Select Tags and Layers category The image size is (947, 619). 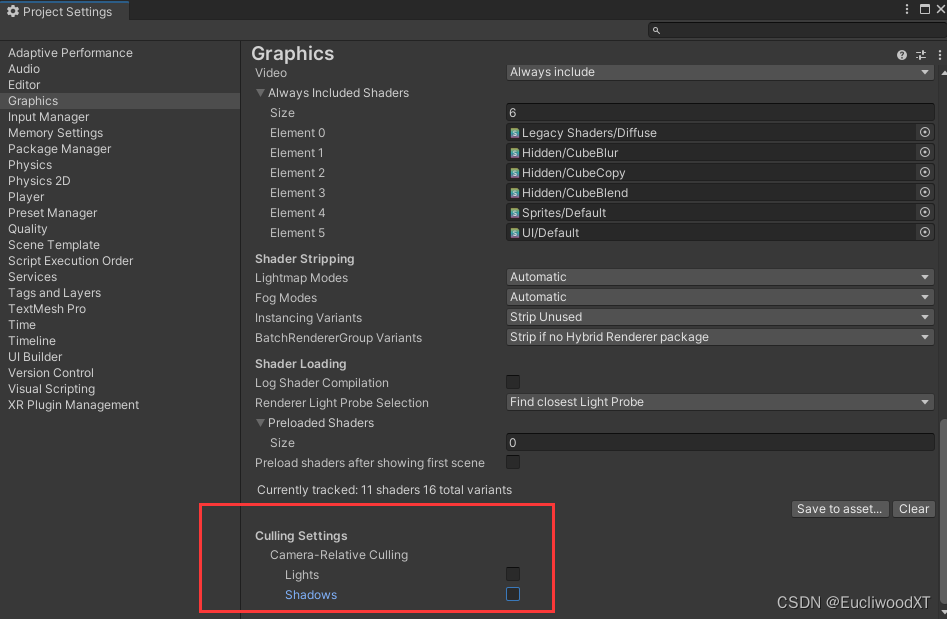click(54, 293)
